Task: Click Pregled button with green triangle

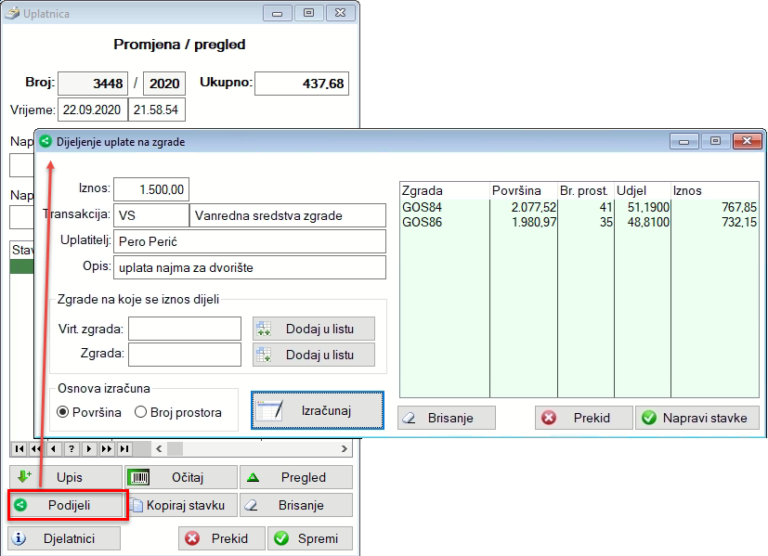Action: 296,477
